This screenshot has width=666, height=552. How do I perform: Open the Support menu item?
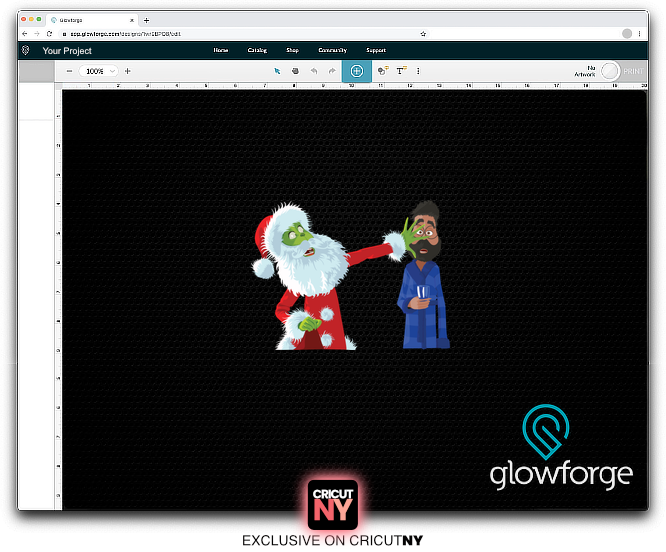click(376, 50)
